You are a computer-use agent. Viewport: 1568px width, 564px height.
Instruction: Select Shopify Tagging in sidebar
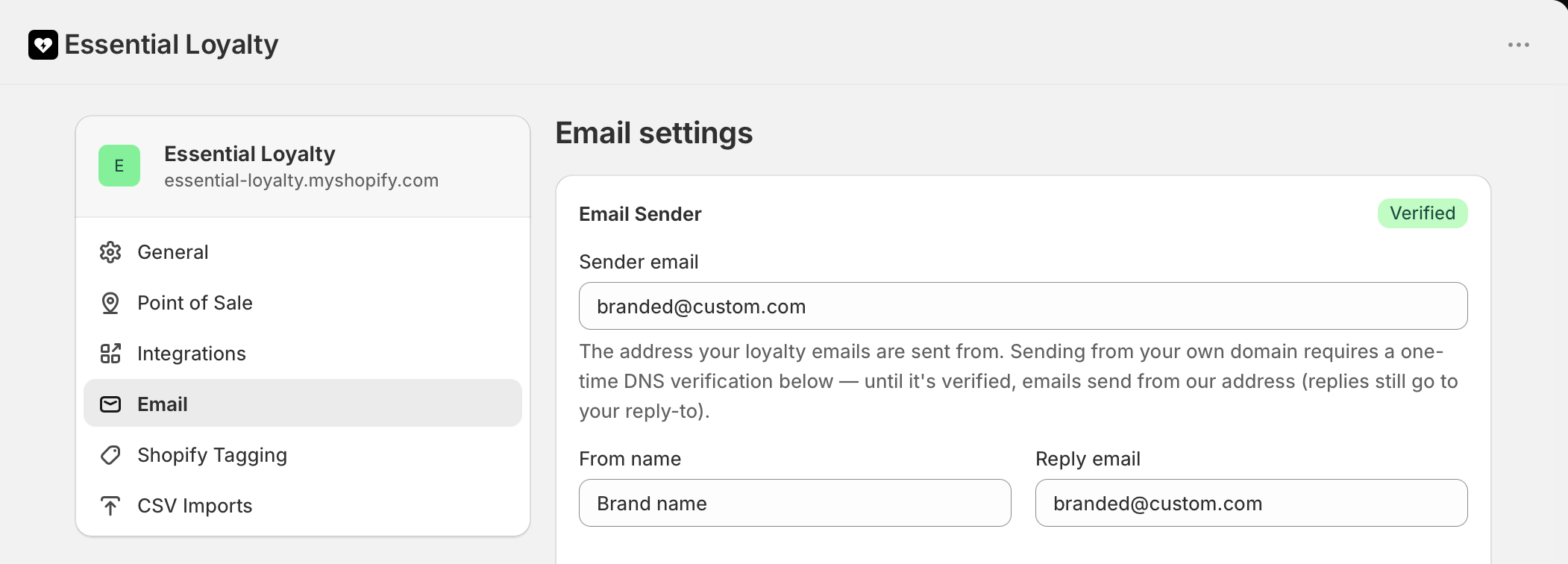click(303, 455)
